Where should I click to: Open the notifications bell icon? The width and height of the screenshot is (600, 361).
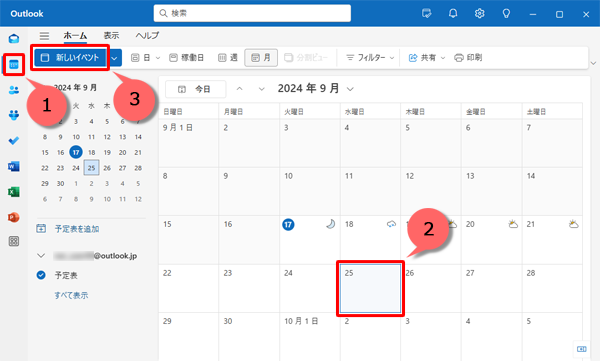453,14
